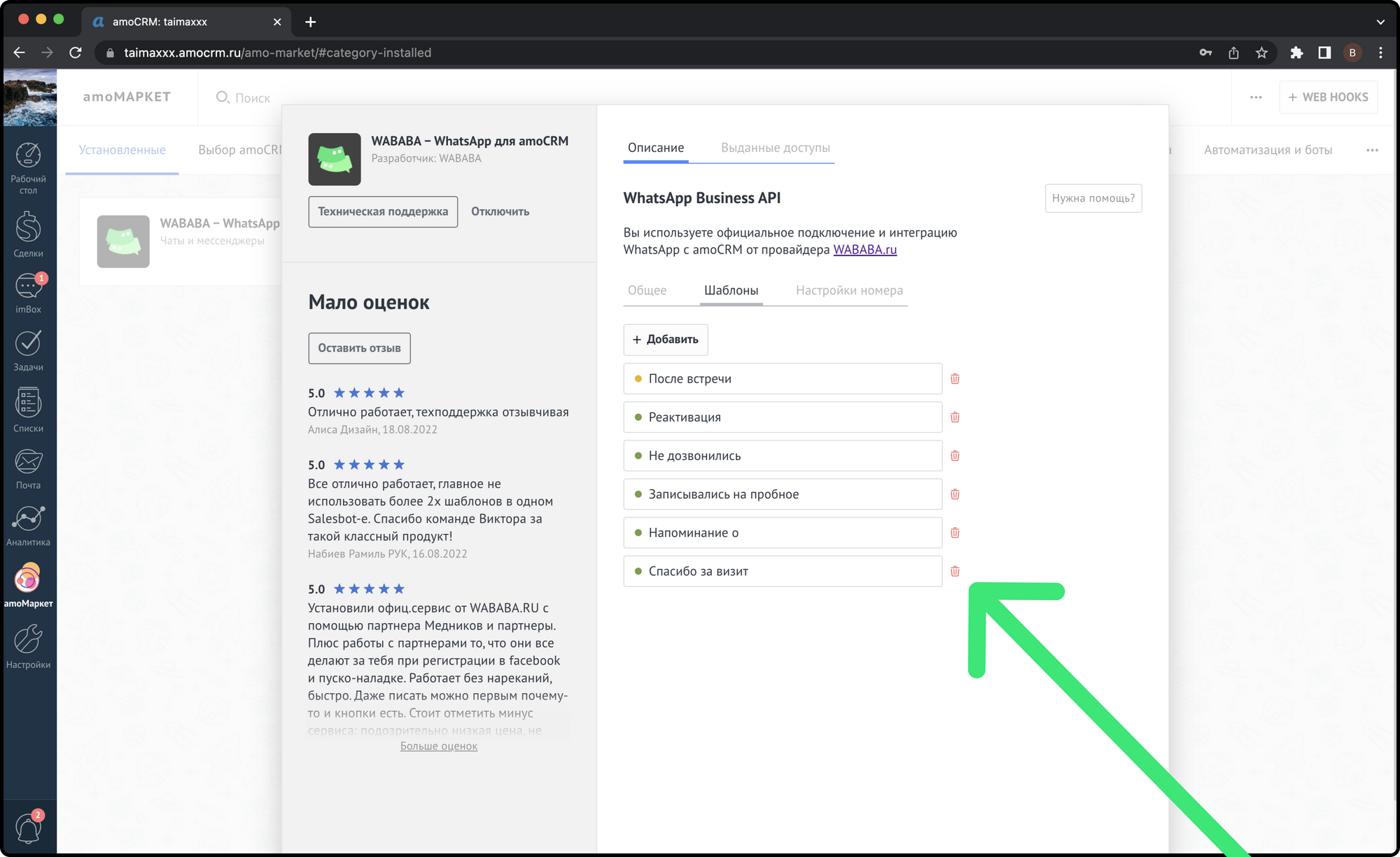Screen dimensions: 1400x857
Task: Delete the Напоминание о template
Action: pyautogui.click(x=955, y=533)
